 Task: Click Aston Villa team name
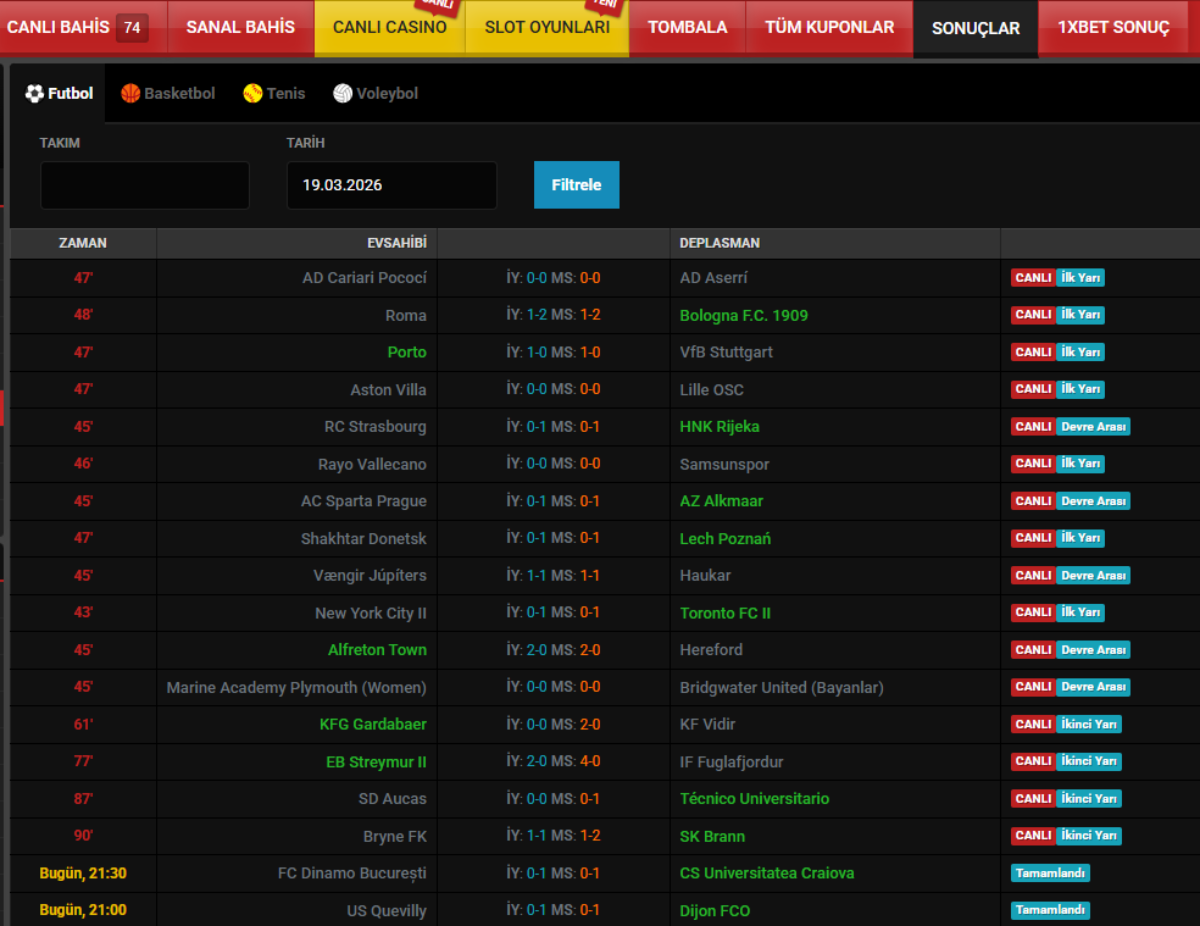pyautogui.click(x=388, y=390)
